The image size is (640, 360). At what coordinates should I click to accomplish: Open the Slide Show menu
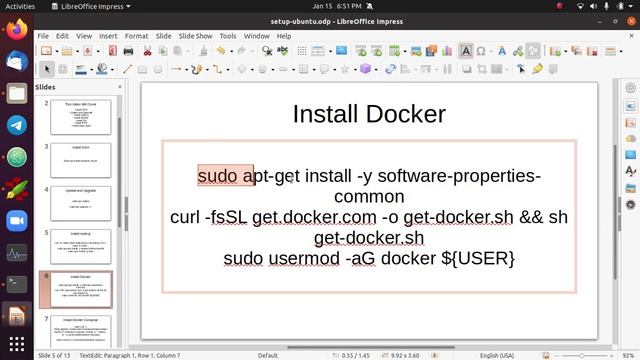click(196, 36)
